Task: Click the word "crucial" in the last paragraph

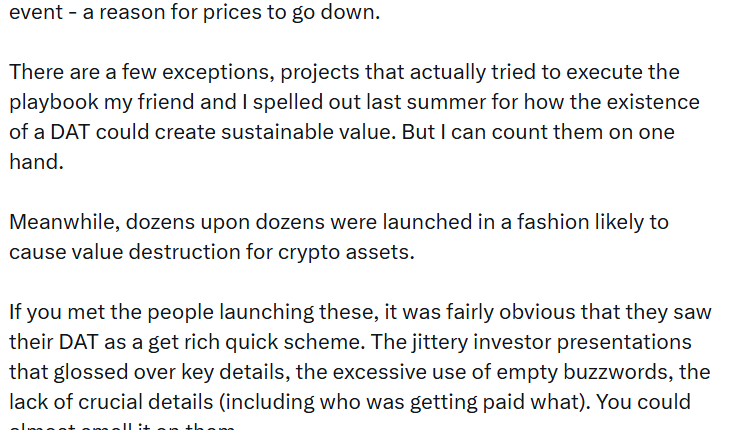Action: [91, 402]
